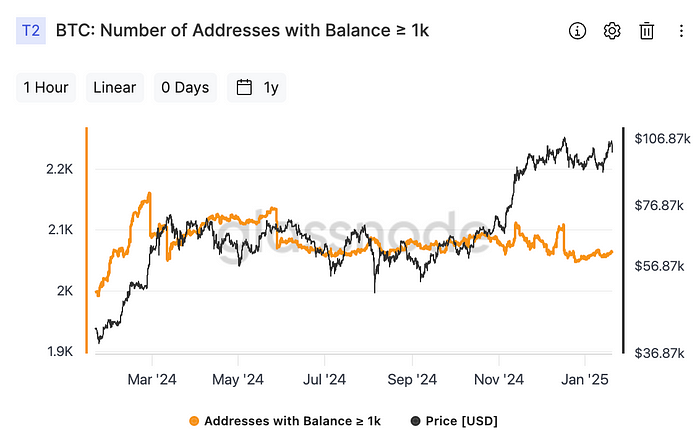Screen dimensions: 700x440
Task: Toggle Addresses with Balance ≥ 1k legend series
Action: pyautogui.click(x=285, y=421)
